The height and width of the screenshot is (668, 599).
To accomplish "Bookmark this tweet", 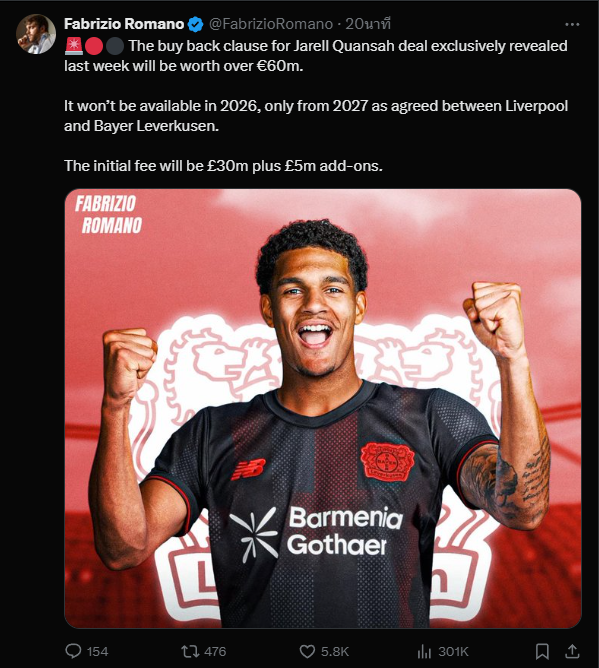I will [541, 651].
